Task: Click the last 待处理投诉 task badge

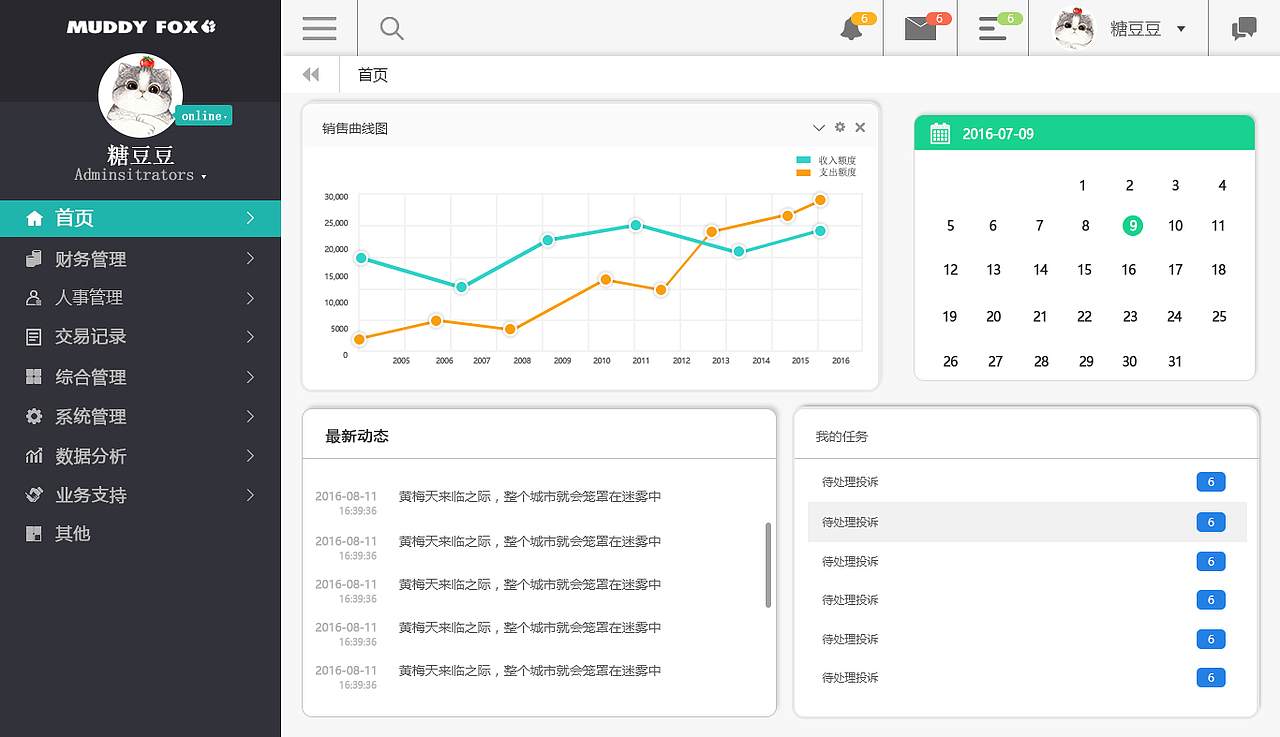Action: 1211,678
